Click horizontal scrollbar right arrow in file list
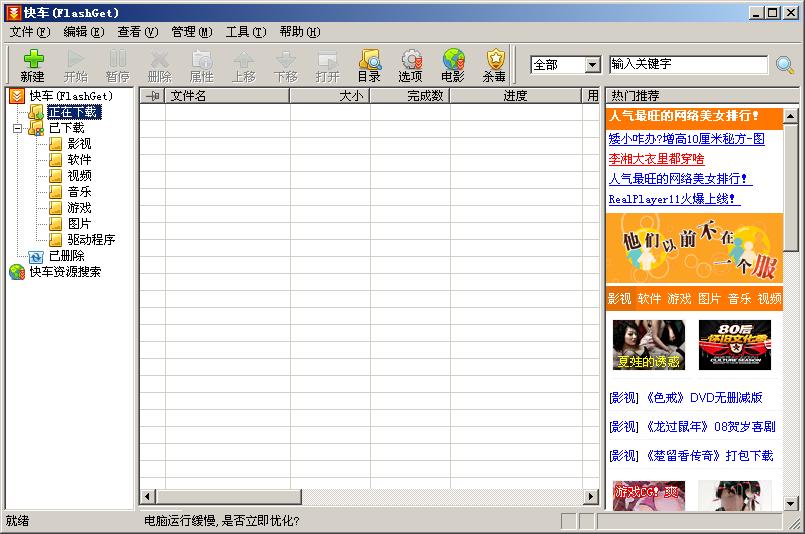Viewport: 805px width, 534px height. pos(591,496)
